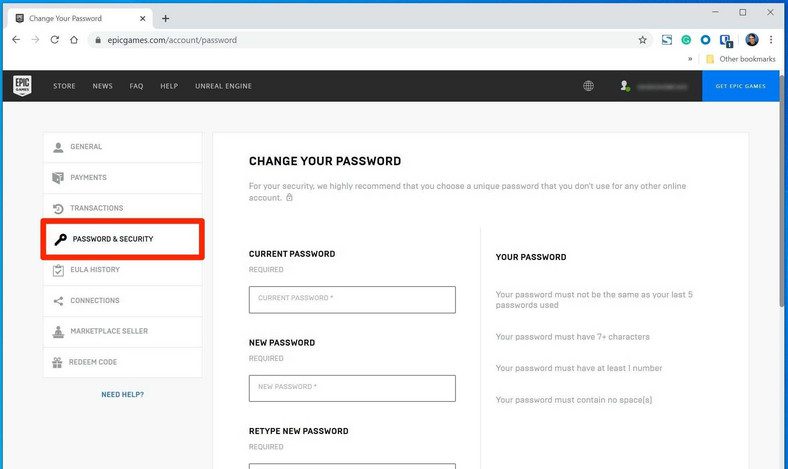This screenshot has width=788, height=469.
Task: Click the 'RETYPE NEW PASSWORD' label
Action: [x=299, y=431]
